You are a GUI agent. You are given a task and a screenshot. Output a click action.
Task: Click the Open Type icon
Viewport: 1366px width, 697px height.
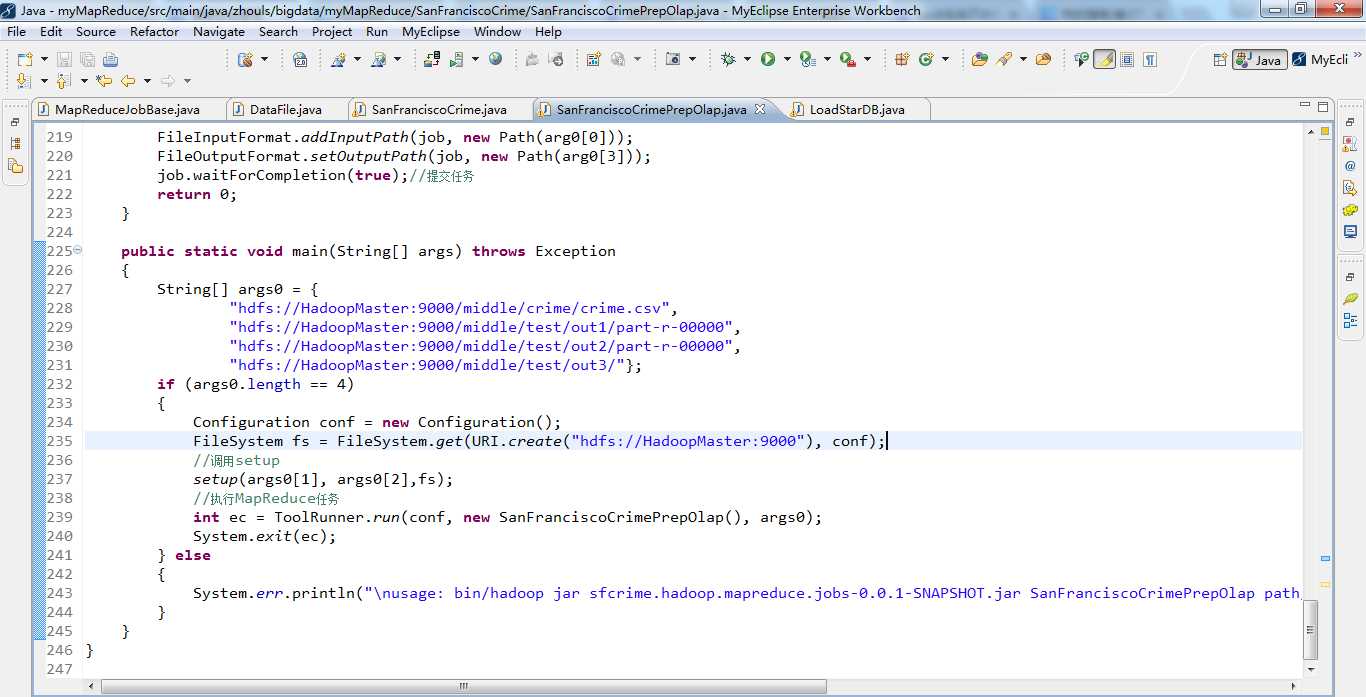pos(979,59)
